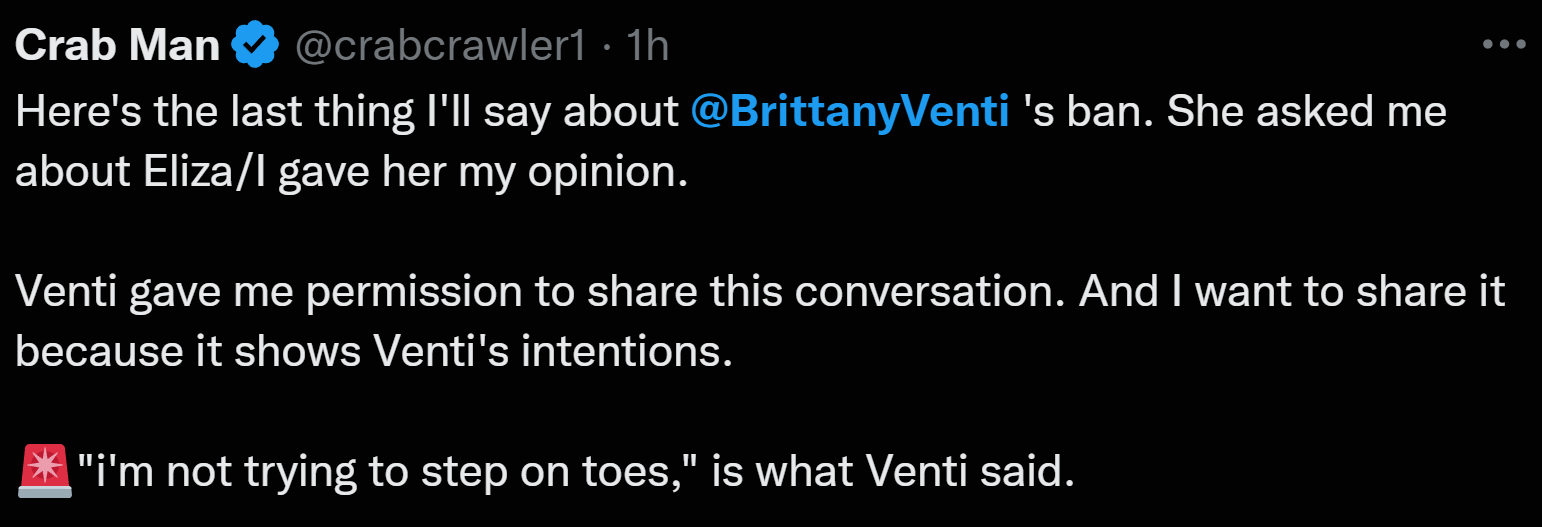
Task: Open the @BrittanyVenti mention link
Action: tap(850, 112)
